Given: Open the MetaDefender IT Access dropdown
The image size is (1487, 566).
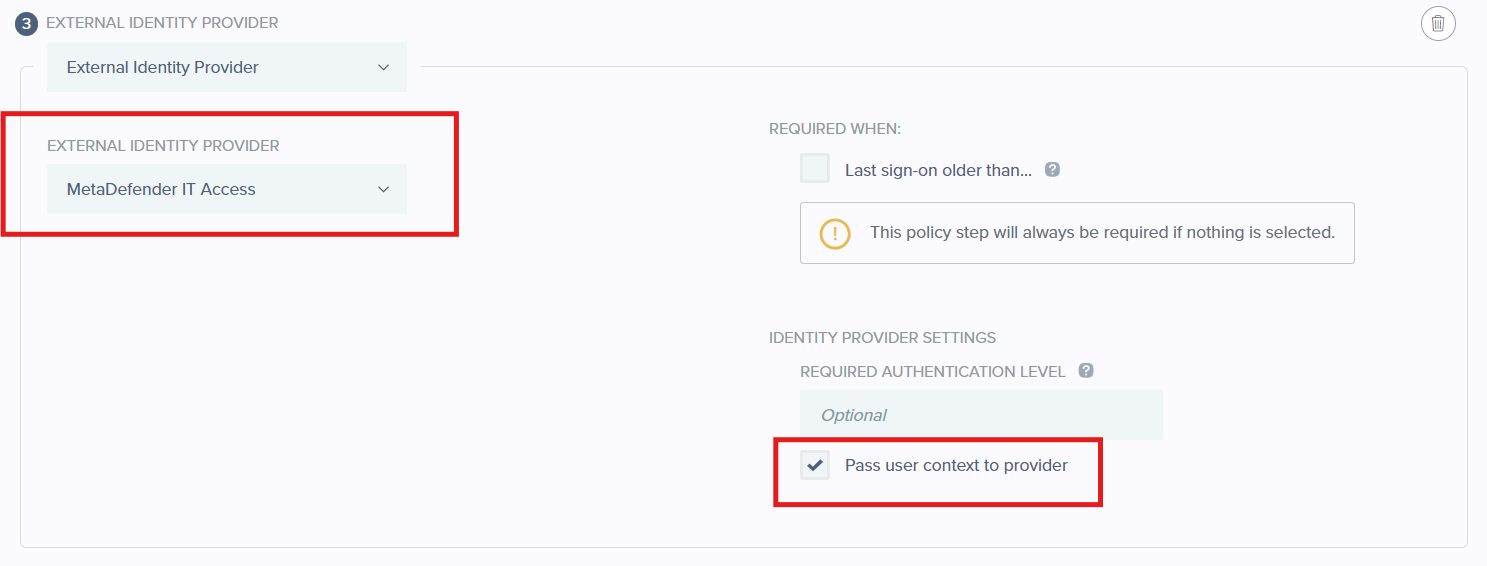Looking at the screenshot, I should [x=227, y=189].
